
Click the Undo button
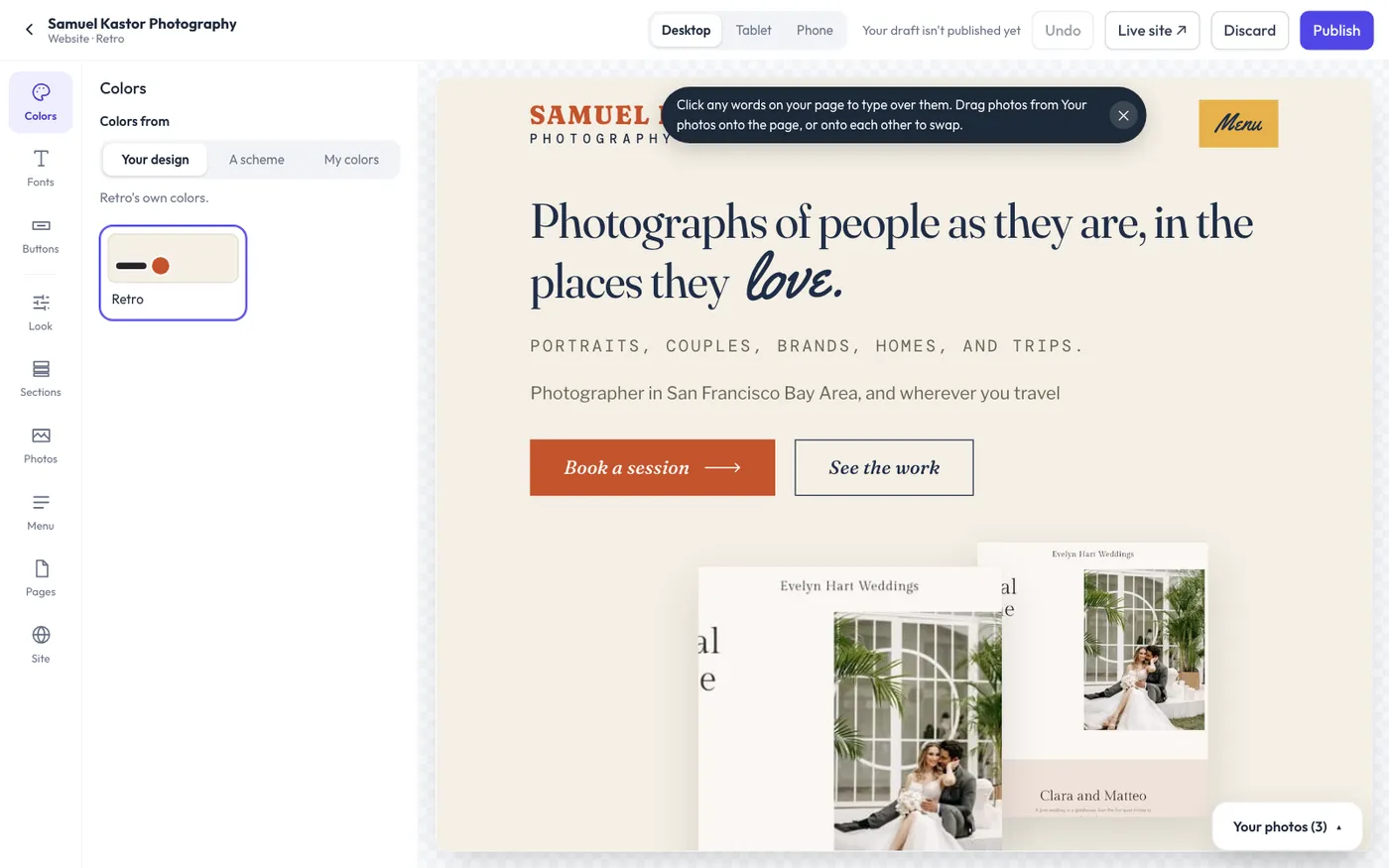[1063, 31]
